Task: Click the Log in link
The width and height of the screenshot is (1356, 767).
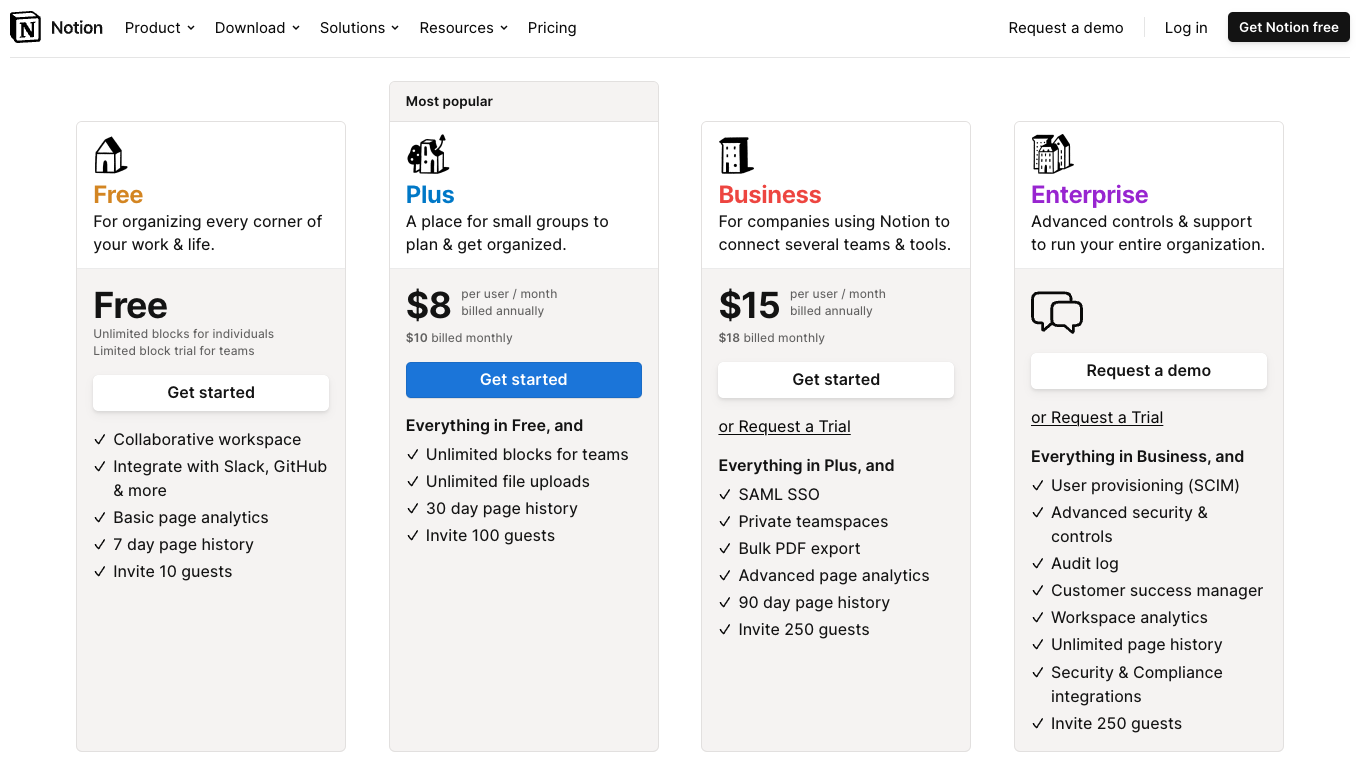Action: 1186,28
